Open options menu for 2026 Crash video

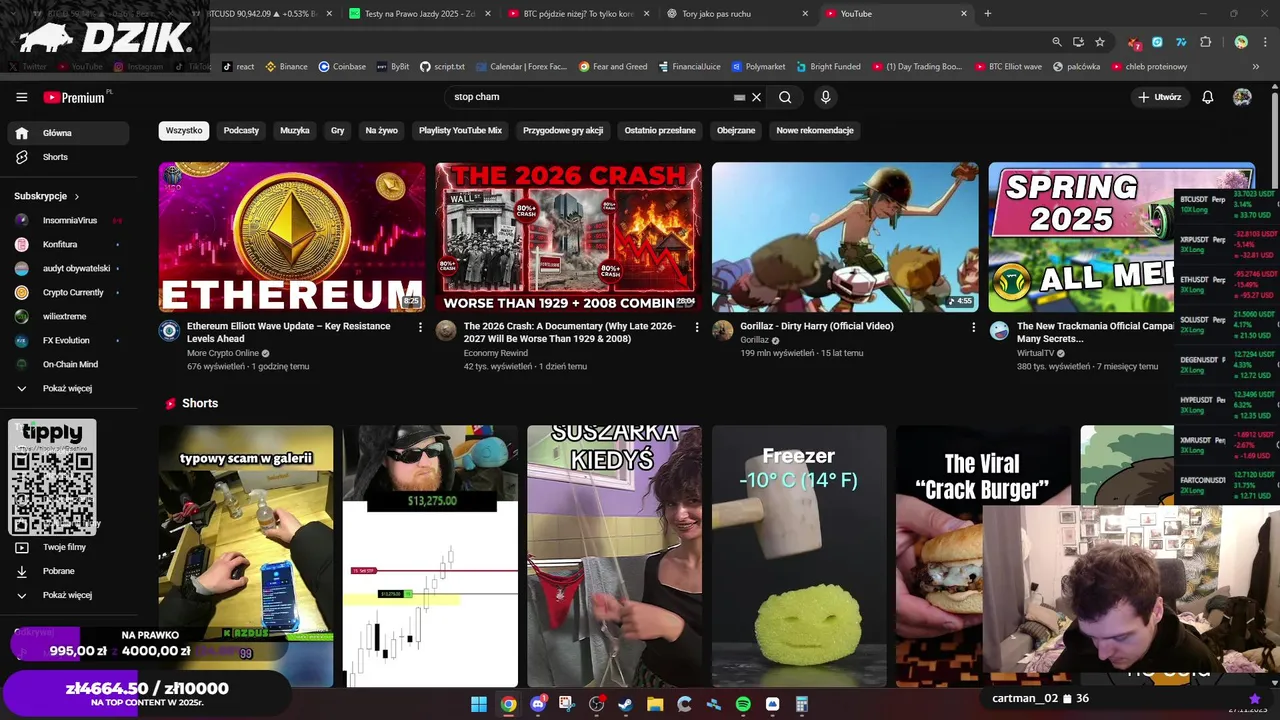pos(697,327)
